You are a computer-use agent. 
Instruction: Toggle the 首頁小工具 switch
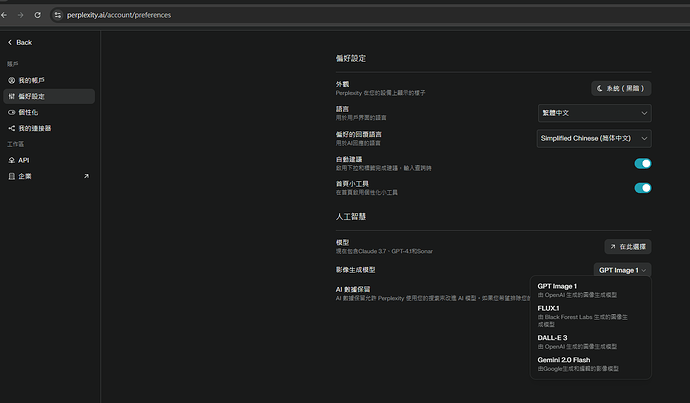(642, 188)
